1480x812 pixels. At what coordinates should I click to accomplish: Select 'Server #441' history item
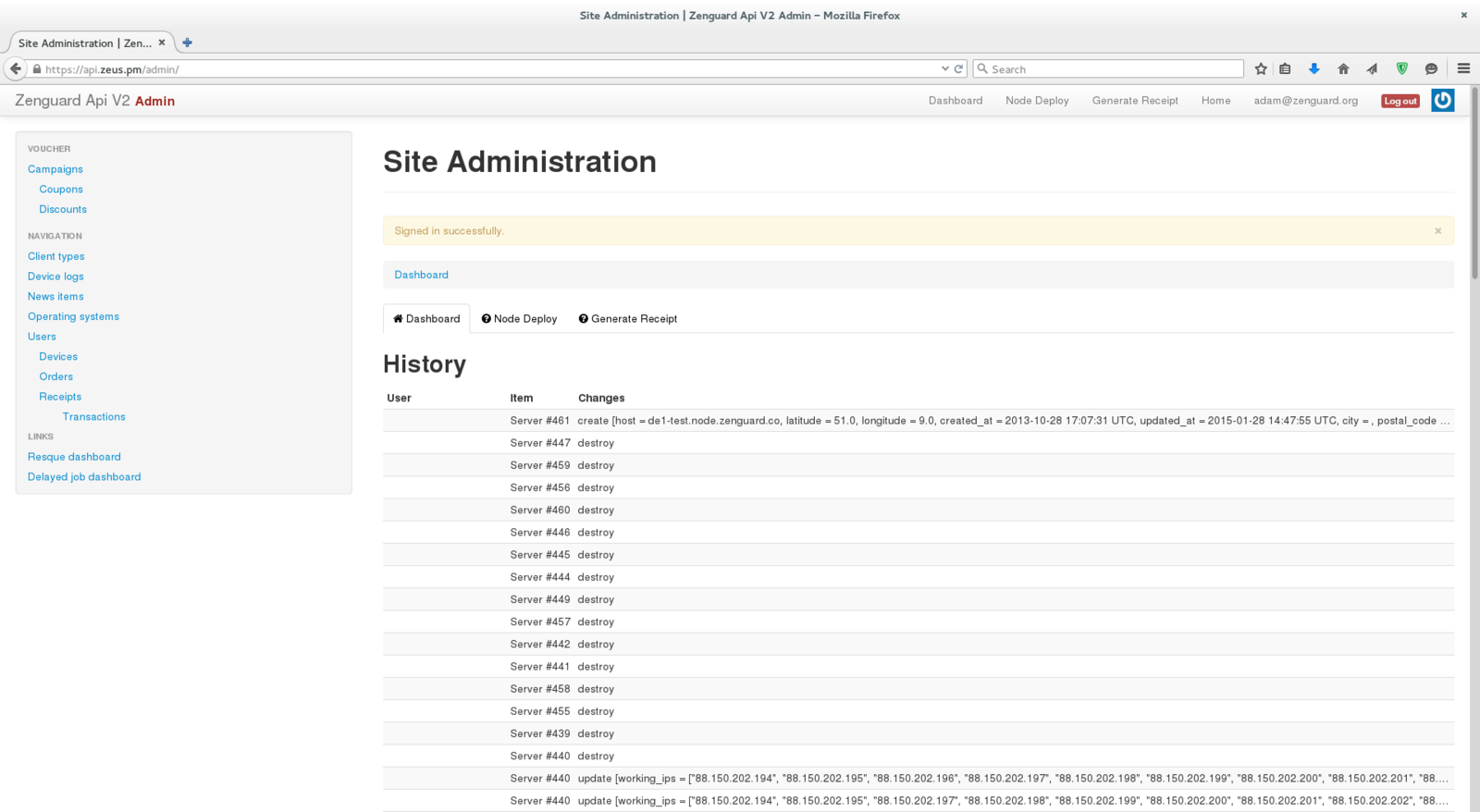(x=539, y=667)
